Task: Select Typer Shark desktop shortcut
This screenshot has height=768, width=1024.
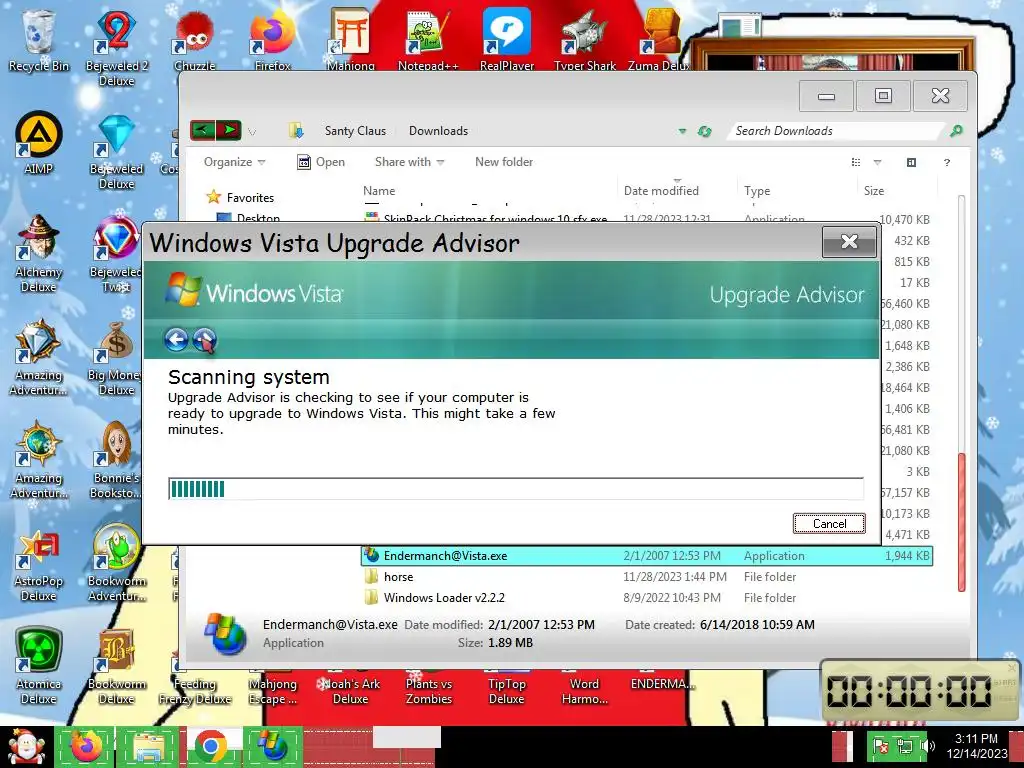Action: tap(584, 40)
